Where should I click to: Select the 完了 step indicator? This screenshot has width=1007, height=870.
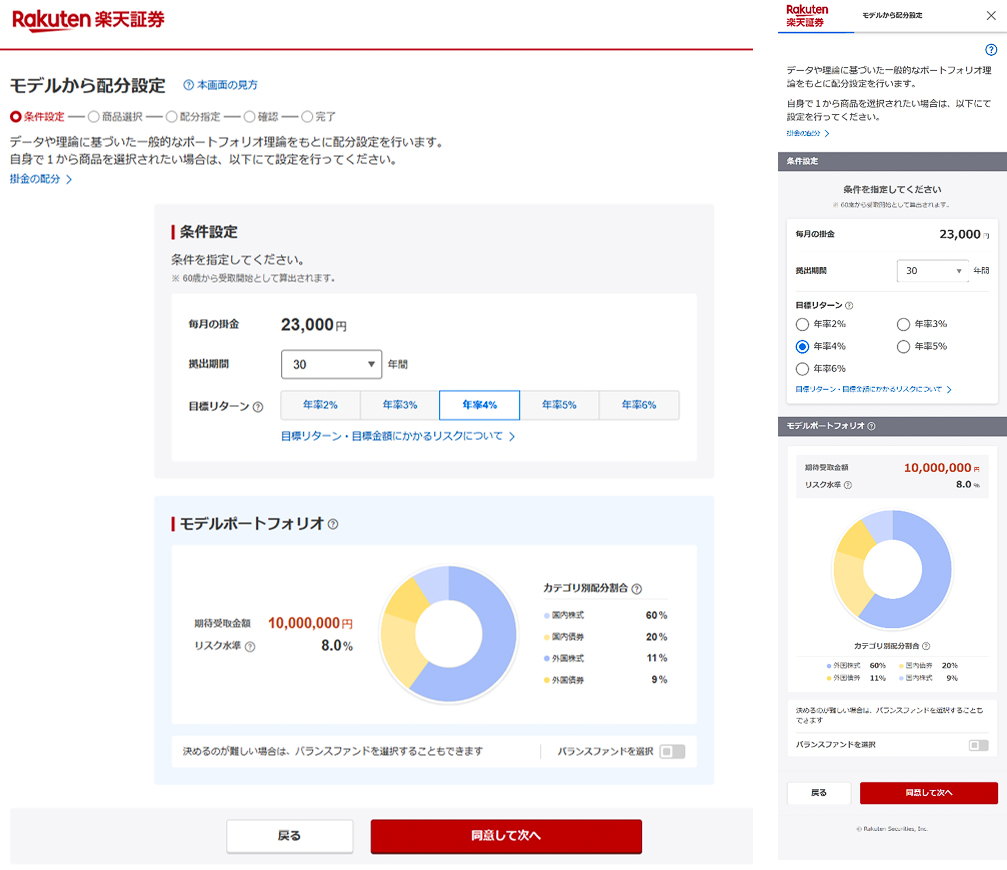tap(319, 117)
